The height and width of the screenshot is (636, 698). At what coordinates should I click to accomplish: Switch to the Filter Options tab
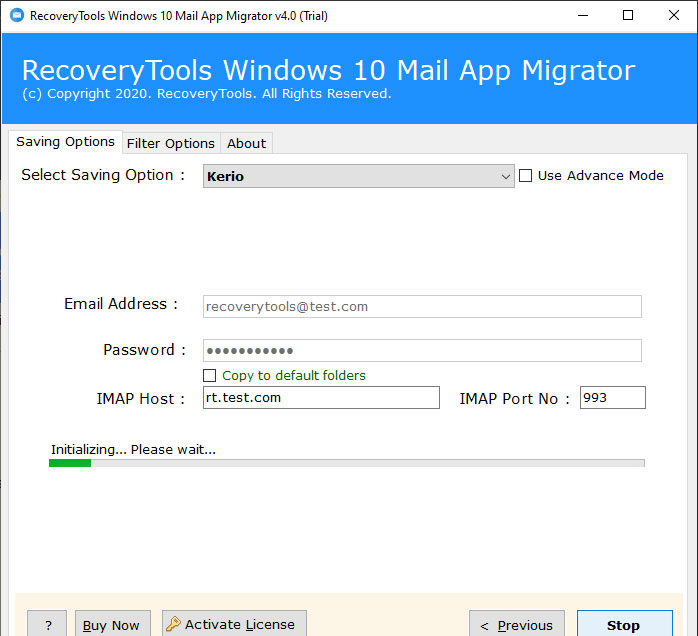(170, 143)
